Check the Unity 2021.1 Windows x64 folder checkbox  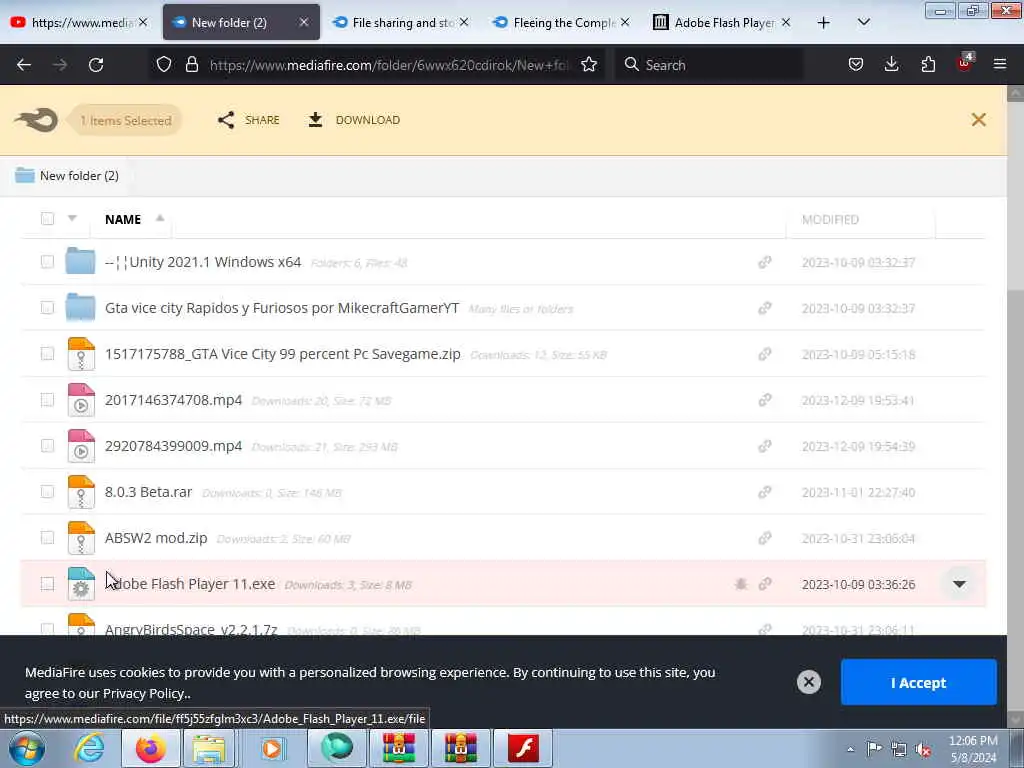tap(47, 262)
